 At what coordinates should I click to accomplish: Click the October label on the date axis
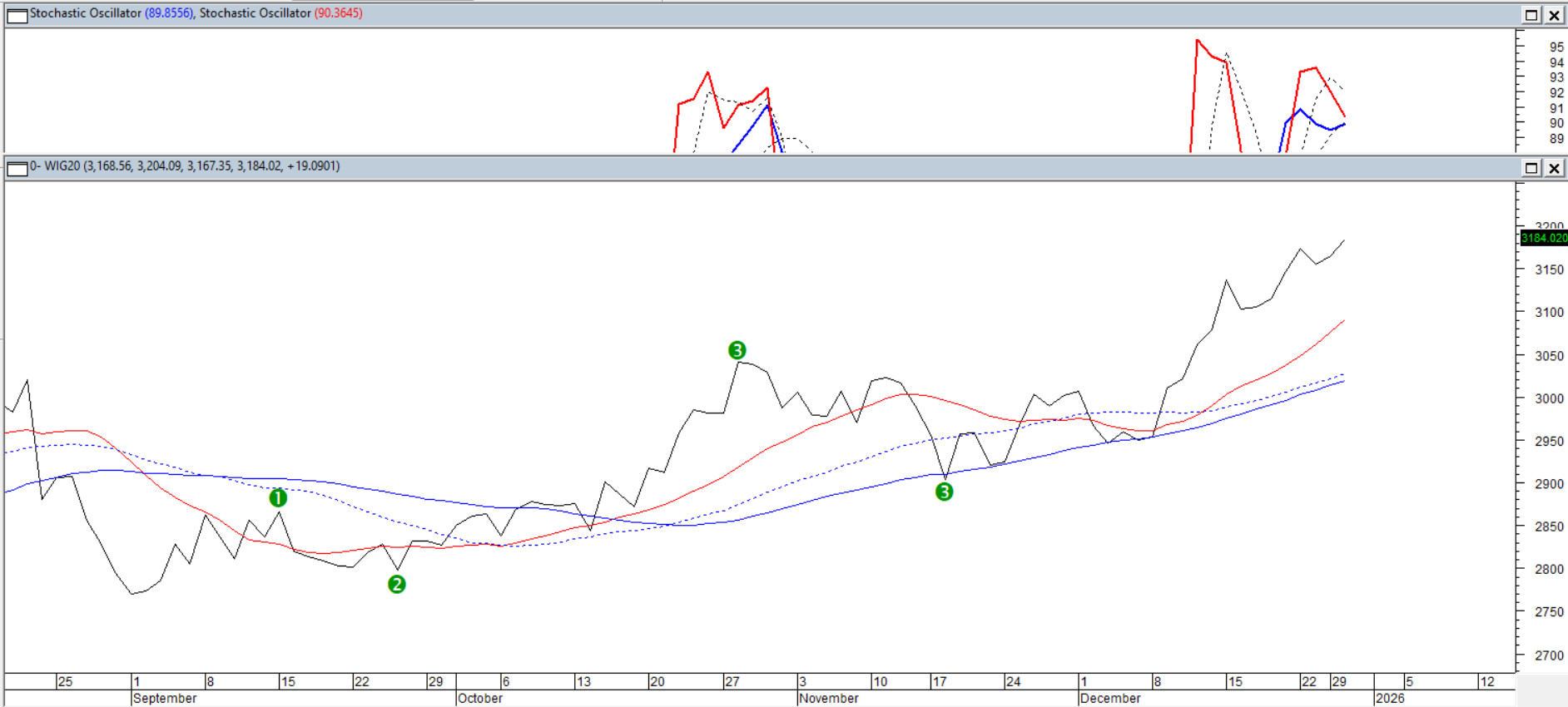click(x=480, y=698)
